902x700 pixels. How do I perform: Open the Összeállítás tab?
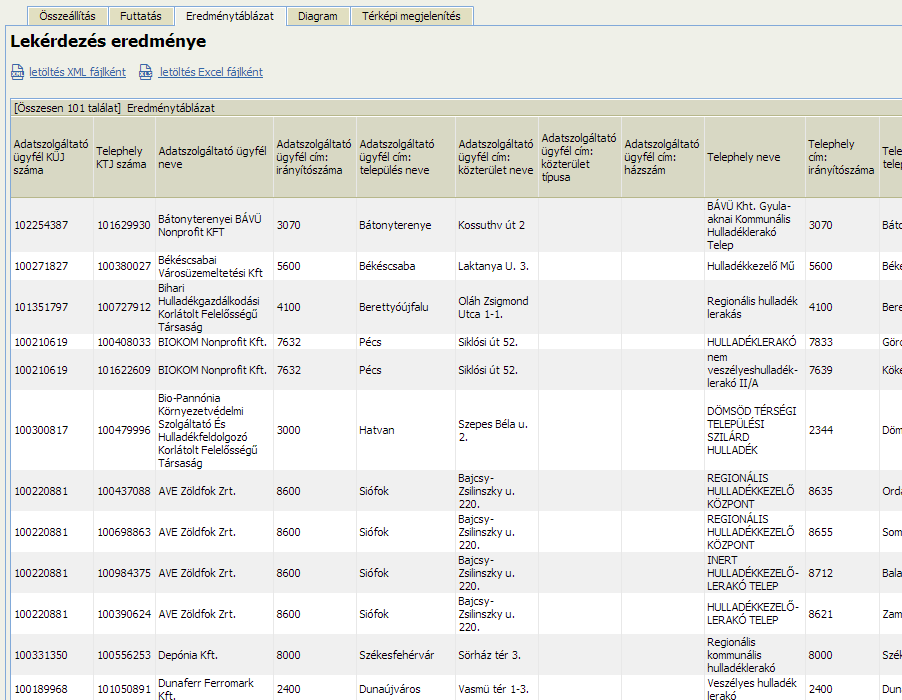coord(67,16)
